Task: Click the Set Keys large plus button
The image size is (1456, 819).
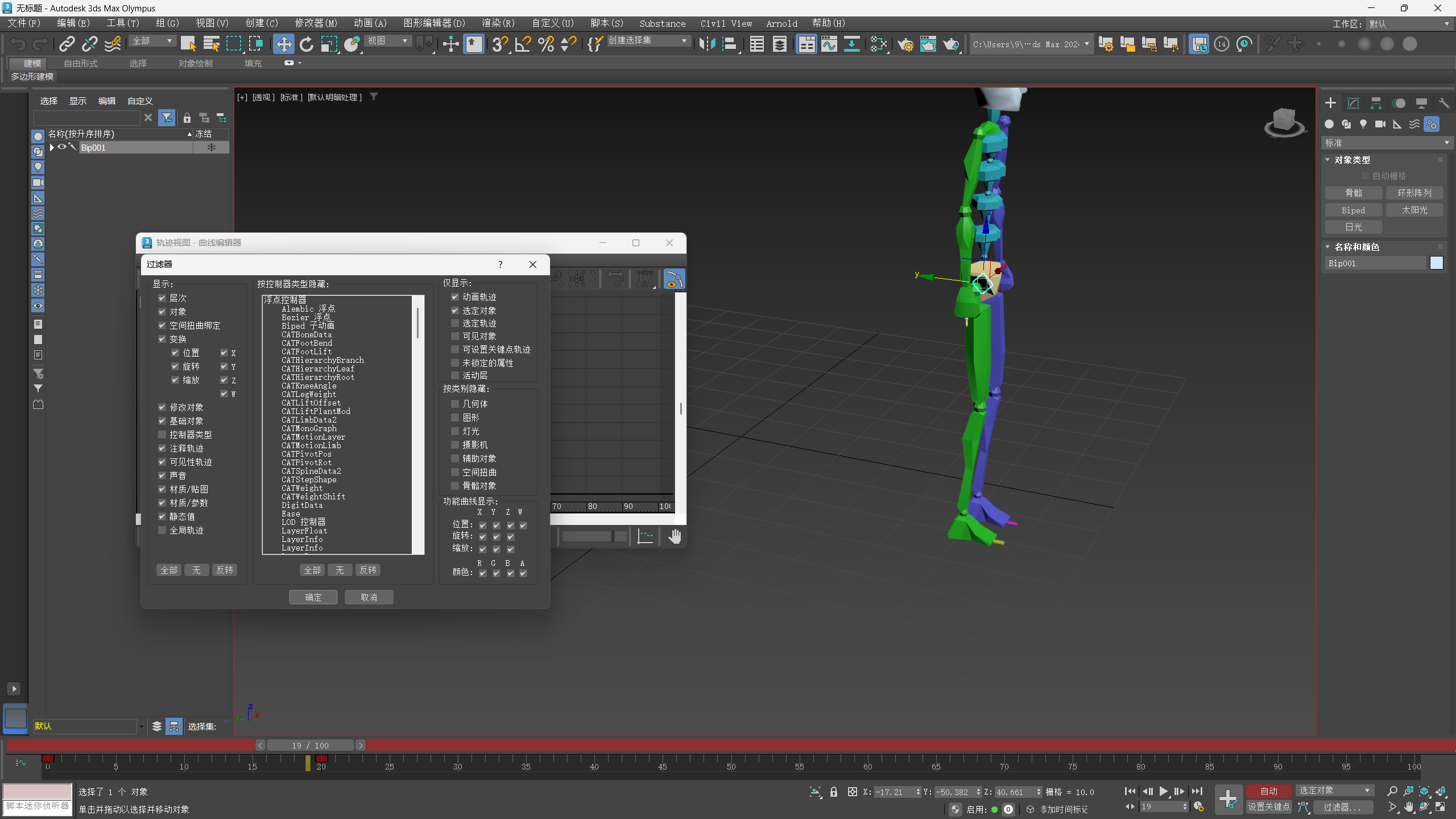Action: point(1228,799)
